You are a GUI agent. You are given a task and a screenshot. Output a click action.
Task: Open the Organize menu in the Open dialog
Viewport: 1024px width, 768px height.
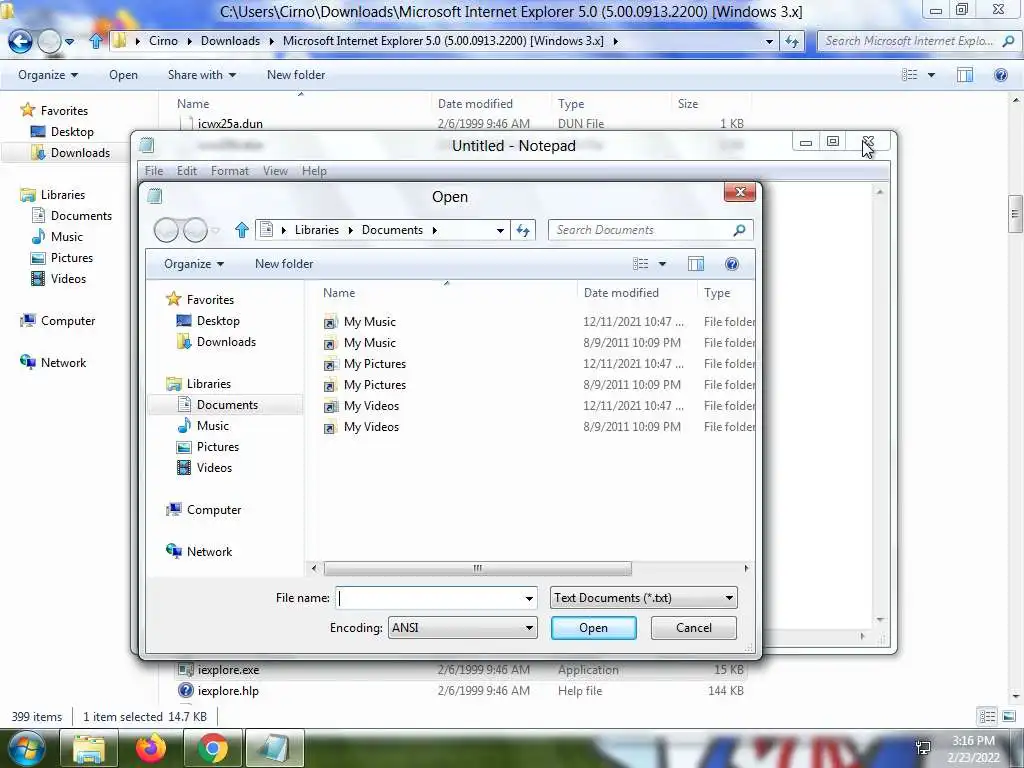[x=193, y=264]
